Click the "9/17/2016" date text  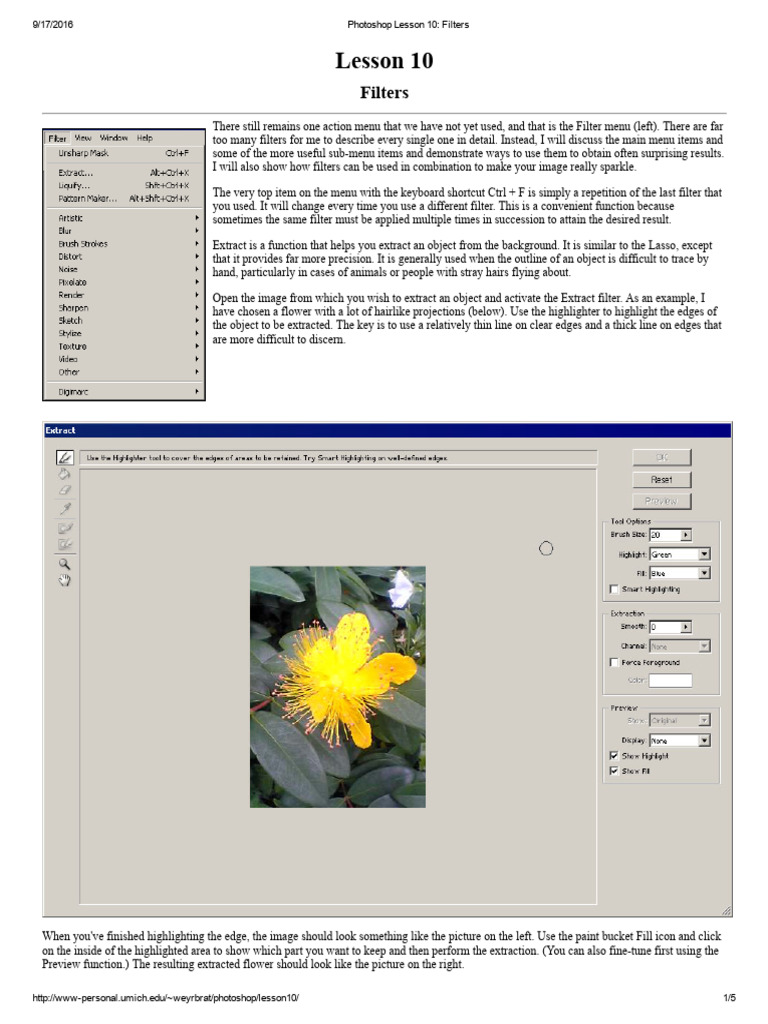(x=53, y=25)
